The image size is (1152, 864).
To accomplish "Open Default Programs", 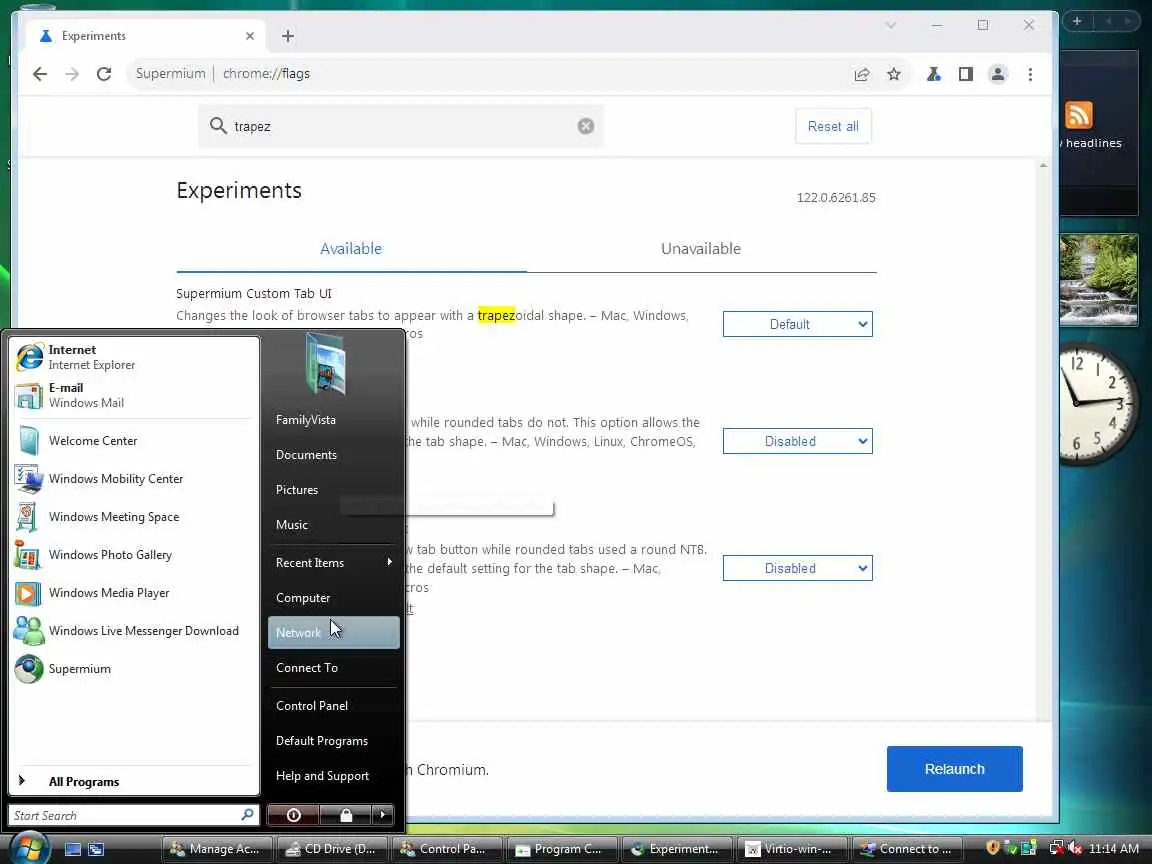I will tap(334, 741).
